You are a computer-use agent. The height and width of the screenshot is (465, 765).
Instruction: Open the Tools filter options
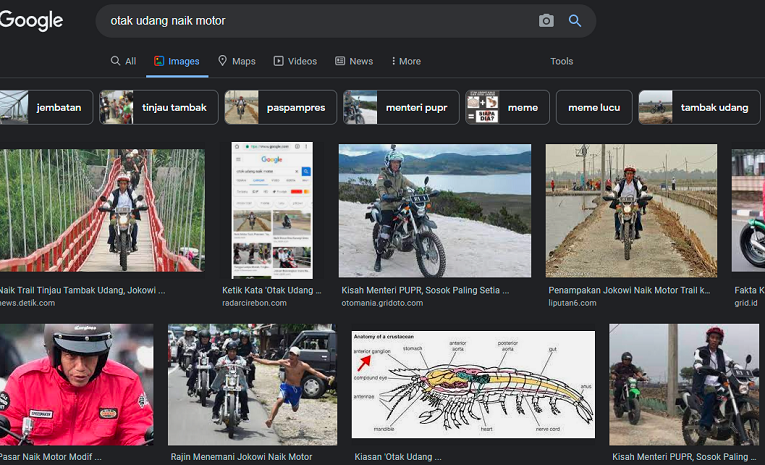561,61
